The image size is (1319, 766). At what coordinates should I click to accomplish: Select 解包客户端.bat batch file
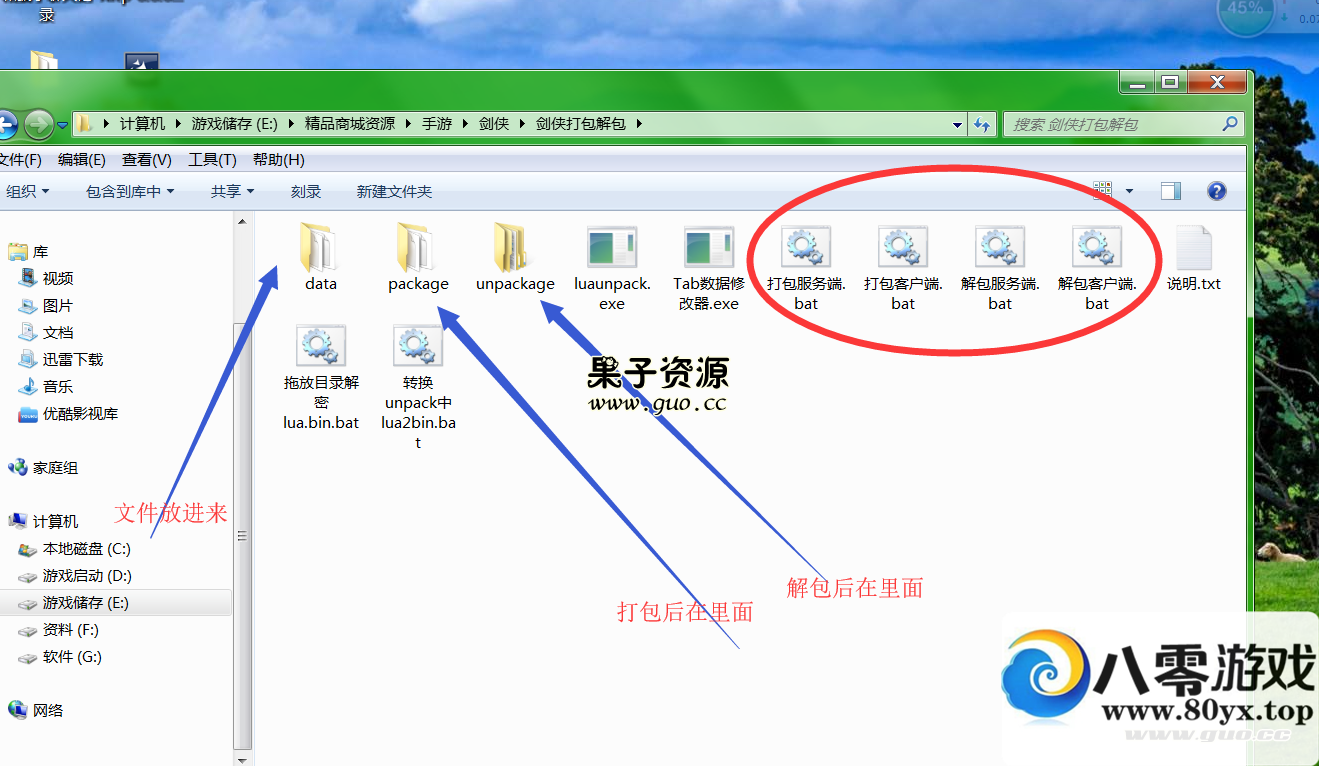pyautogui.click(x=1097, y=250)
